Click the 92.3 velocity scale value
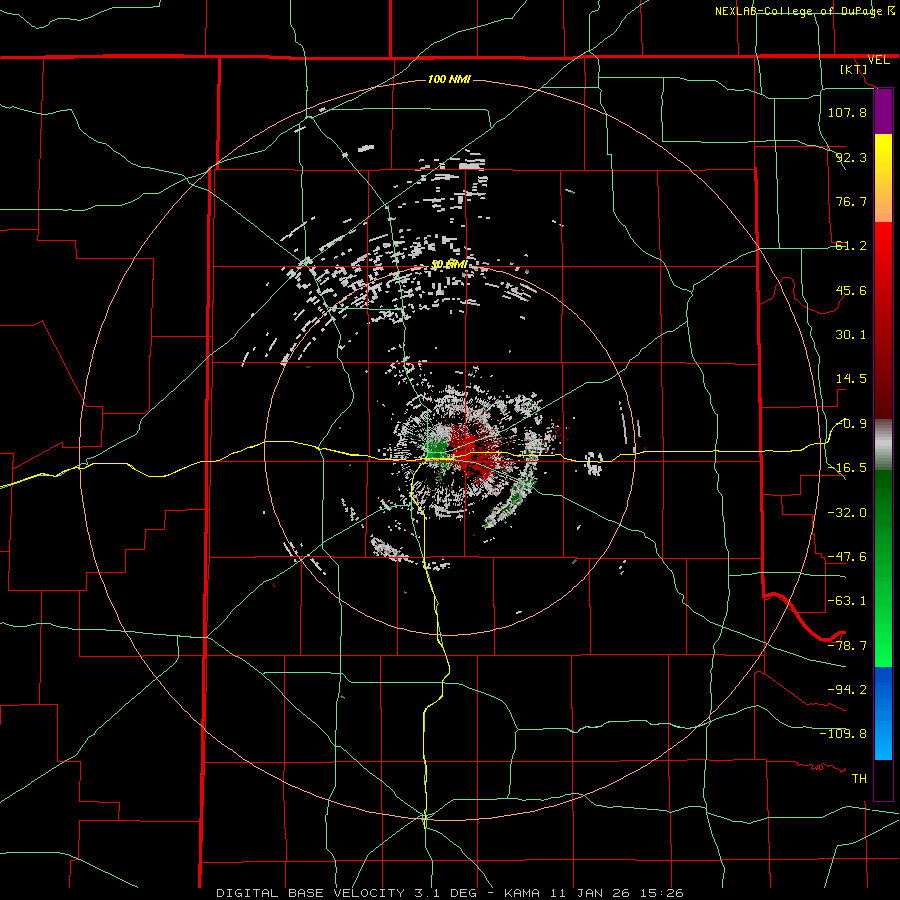This screenshot has width=900, height=900. pyautogui.click(x=851, y=157)
